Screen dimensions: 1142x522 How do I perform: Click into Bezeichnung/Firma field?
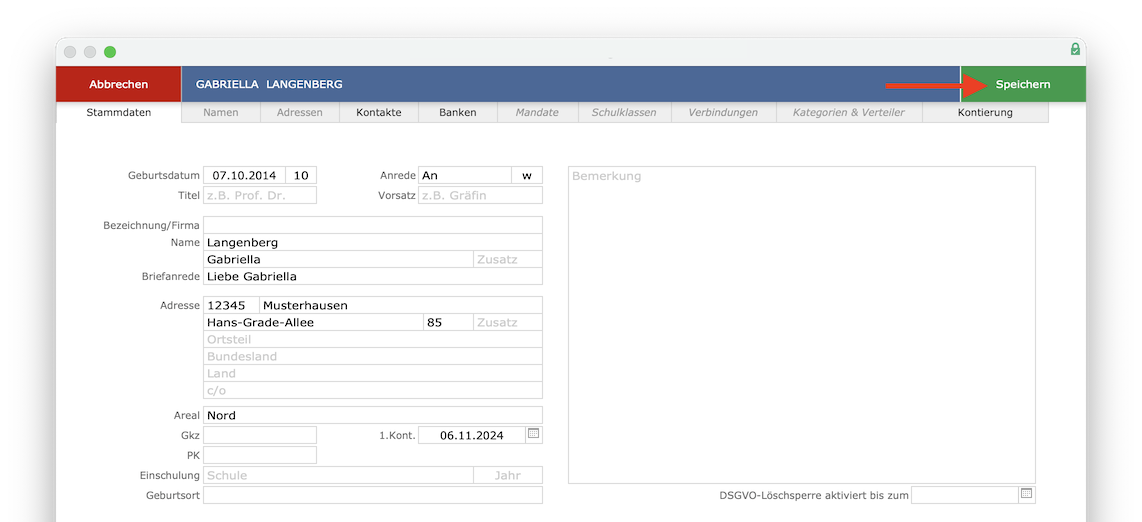click(373, 225)
